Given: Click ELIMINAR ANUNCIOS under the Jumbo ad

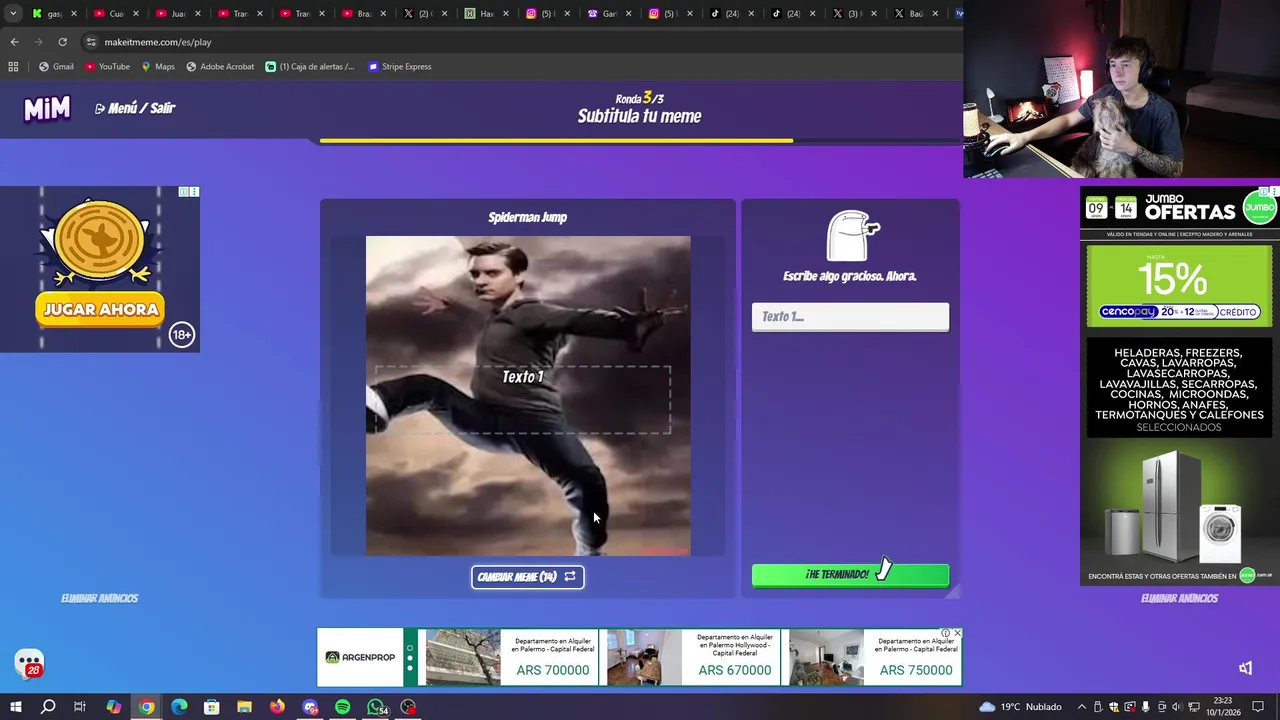Looking at the screenshot, I should coord(1179,598).
